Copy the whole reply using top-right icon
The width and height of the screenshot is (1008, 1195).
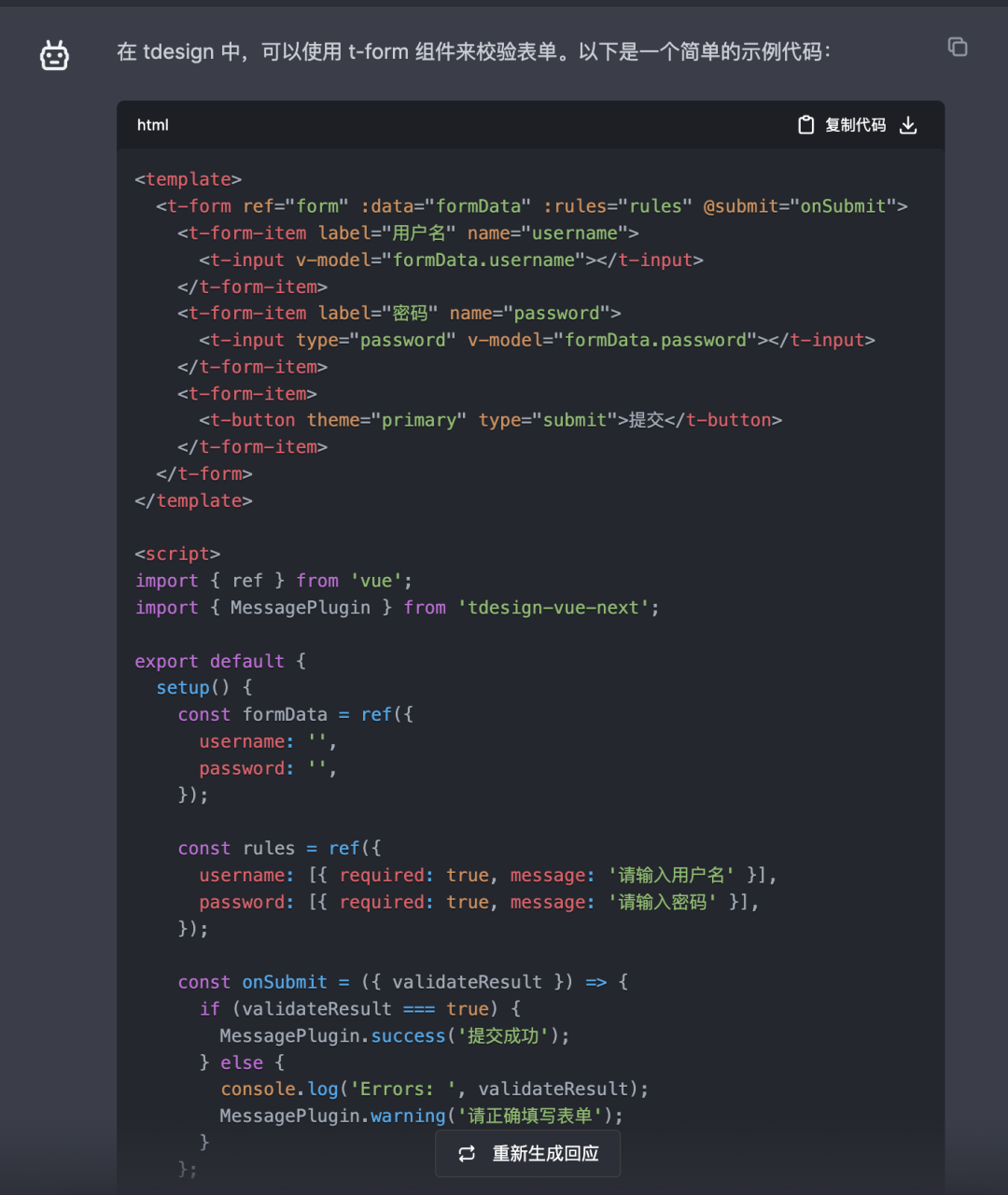click(958, 47)
